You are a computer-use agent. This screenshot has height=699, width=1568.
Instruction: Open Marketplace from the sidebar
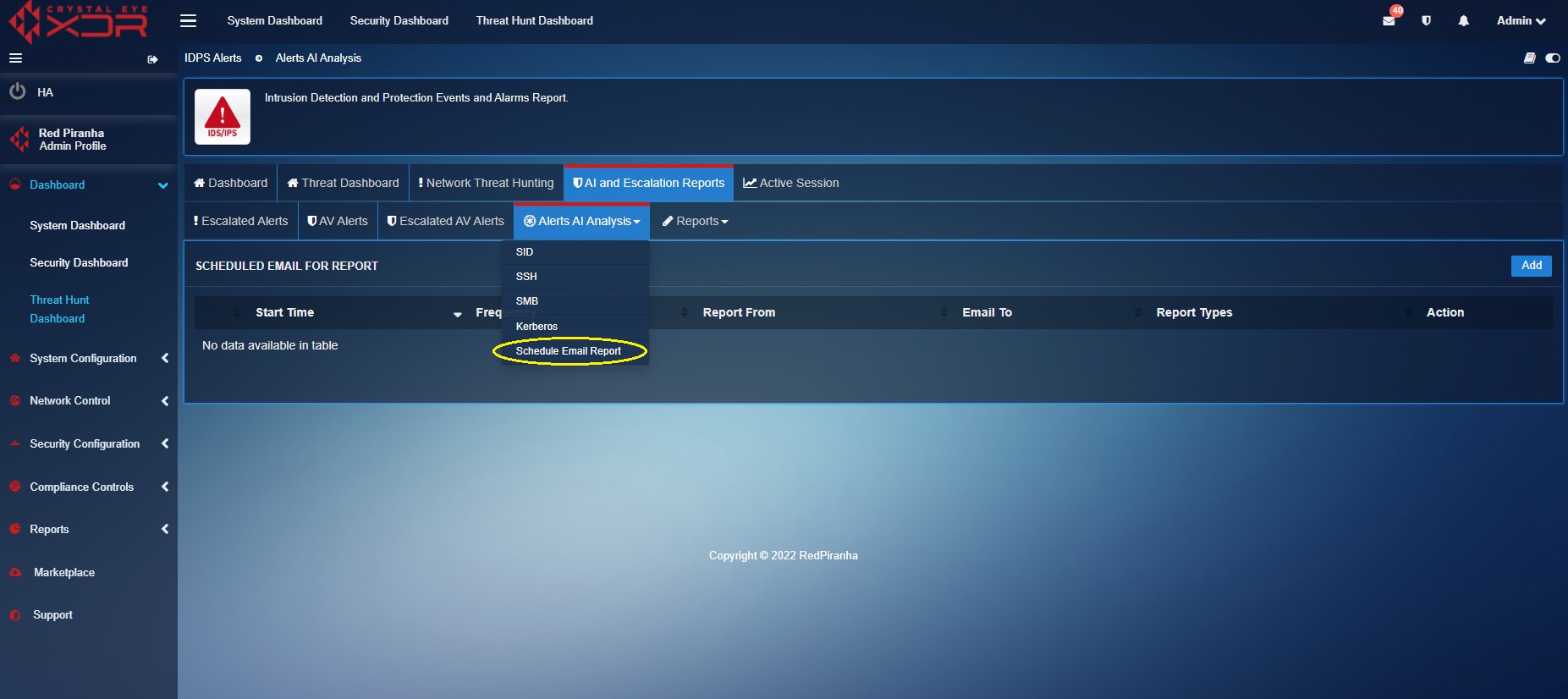coord(64,573)
